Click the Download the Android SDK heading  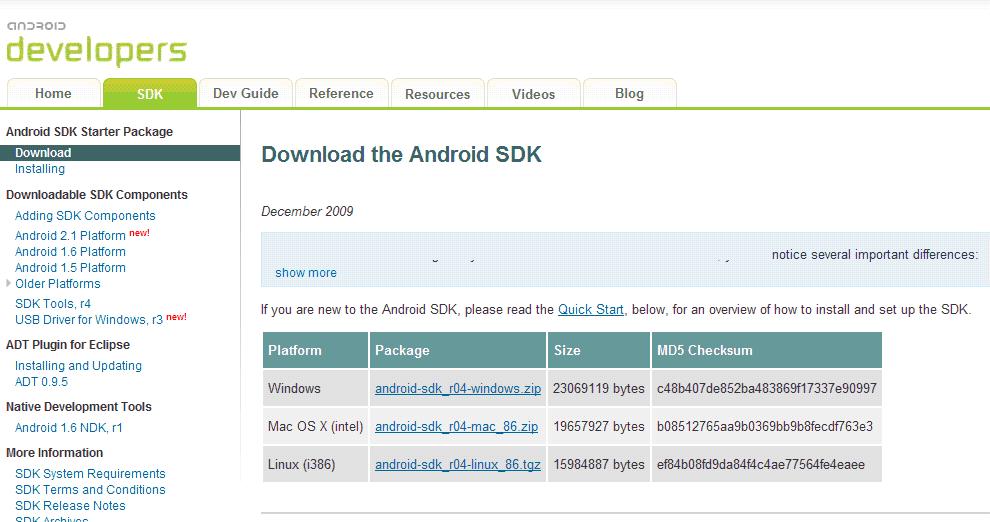click(x=402, y=155)
